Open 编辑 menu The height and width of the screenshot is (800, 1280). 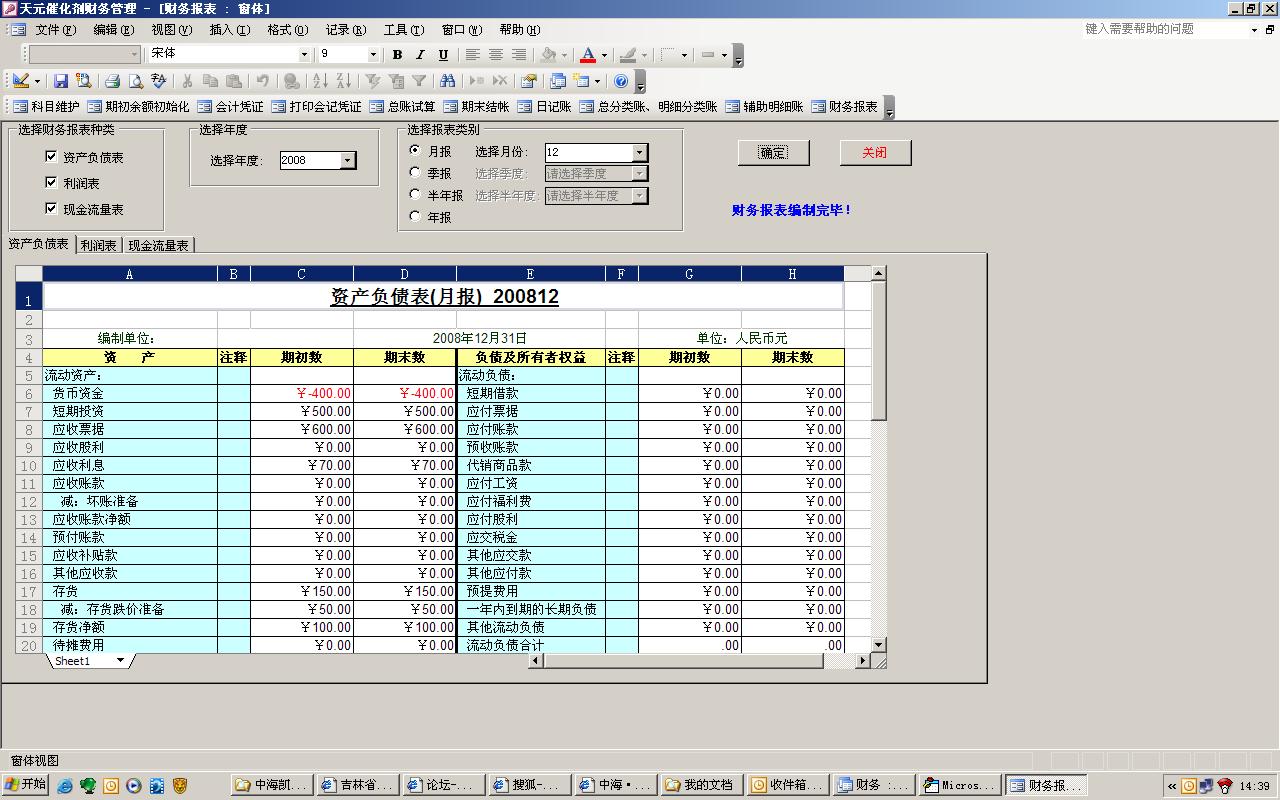pyautogui.click(x=113, y=30)
